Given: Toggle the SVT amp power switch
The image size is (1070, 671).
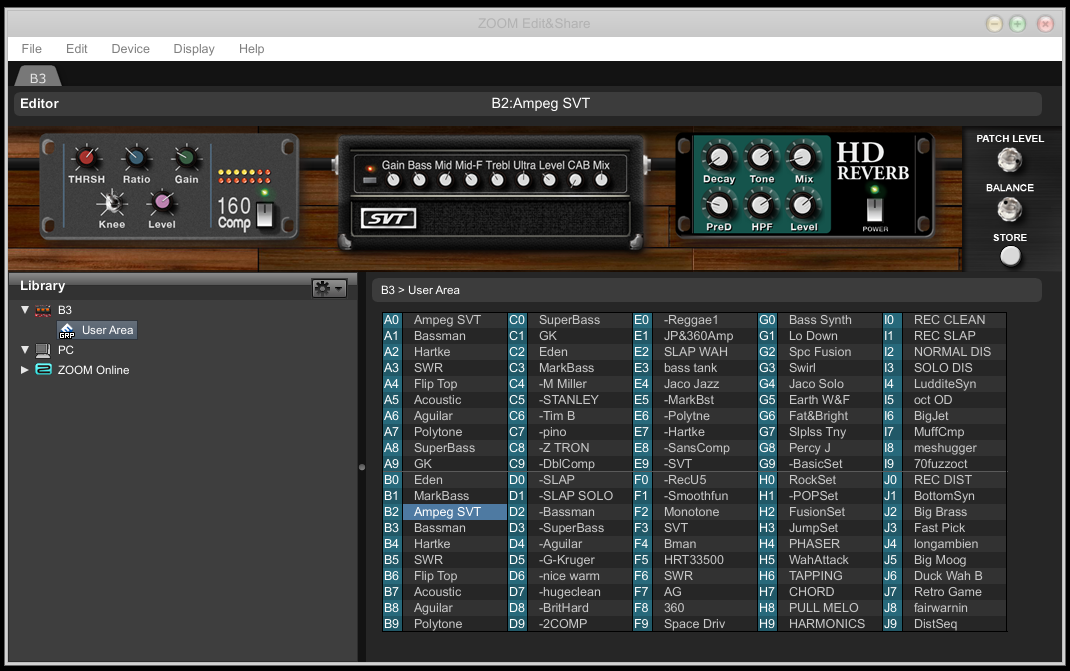Looking at the screenshot, I should coord(370,180).
